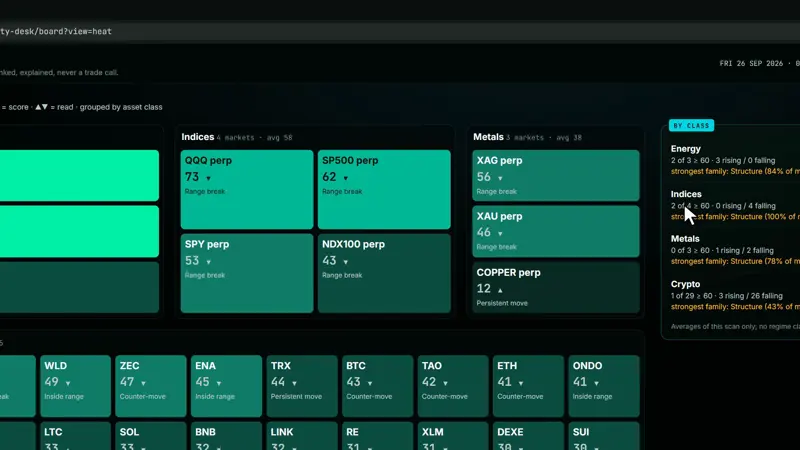Select the LINK crypto tile
Screen dimensions: 800x450
[x=302, y=436]
